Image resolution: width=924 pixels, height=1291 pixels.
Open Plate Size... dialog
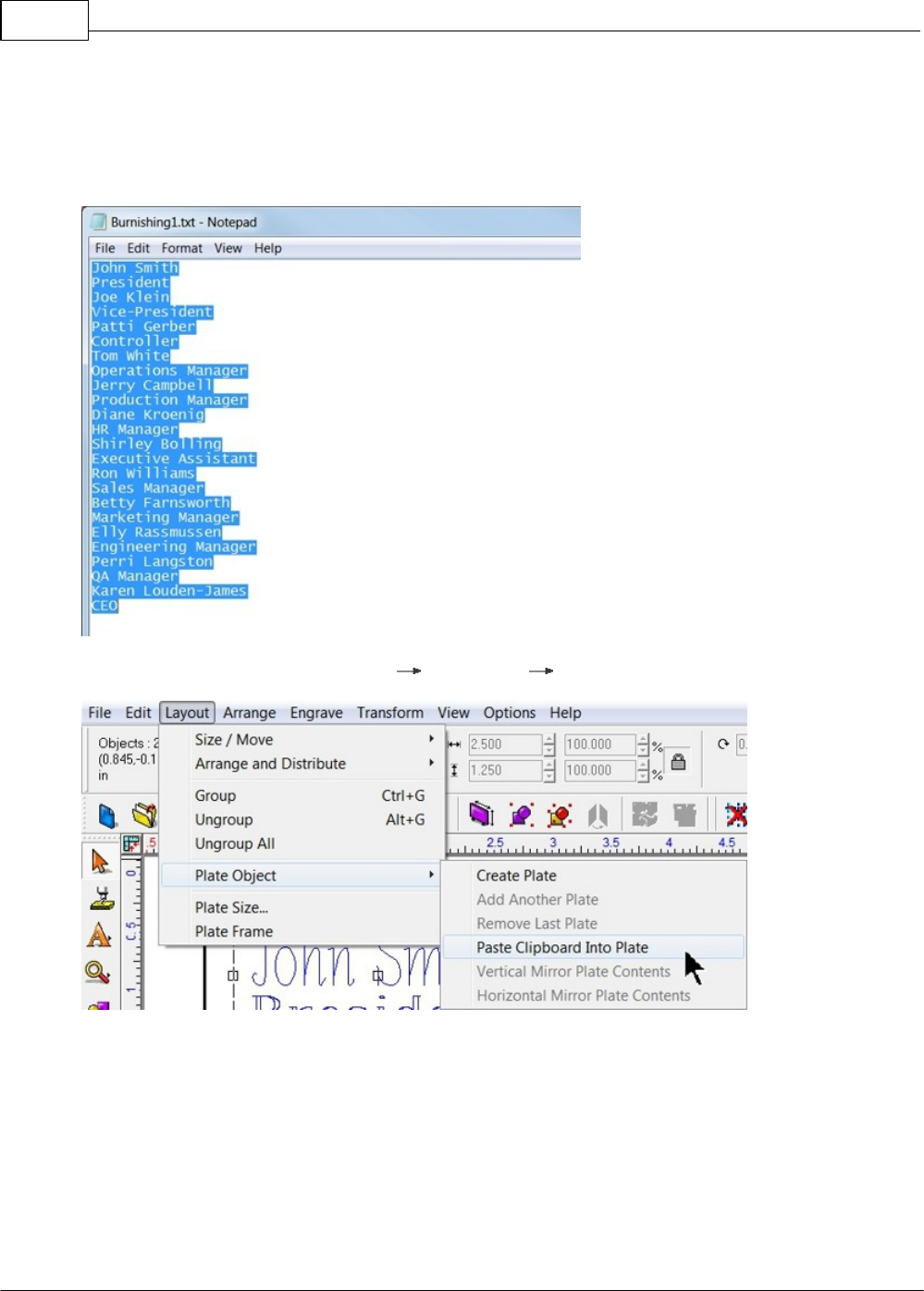[x=300, y=908]
